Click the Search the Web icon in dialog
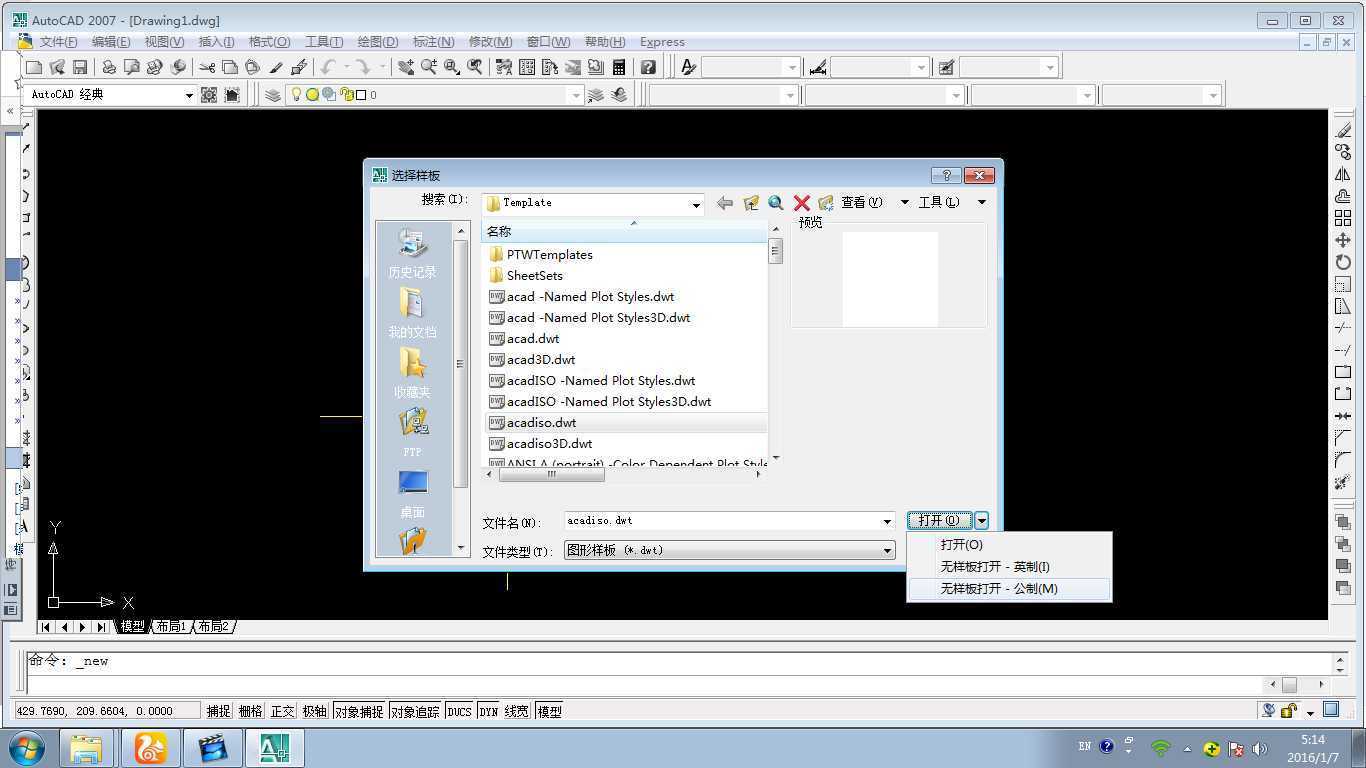The height and width of the screenshot is (768, 1366). pyautogui.click(x=776, y=202)
